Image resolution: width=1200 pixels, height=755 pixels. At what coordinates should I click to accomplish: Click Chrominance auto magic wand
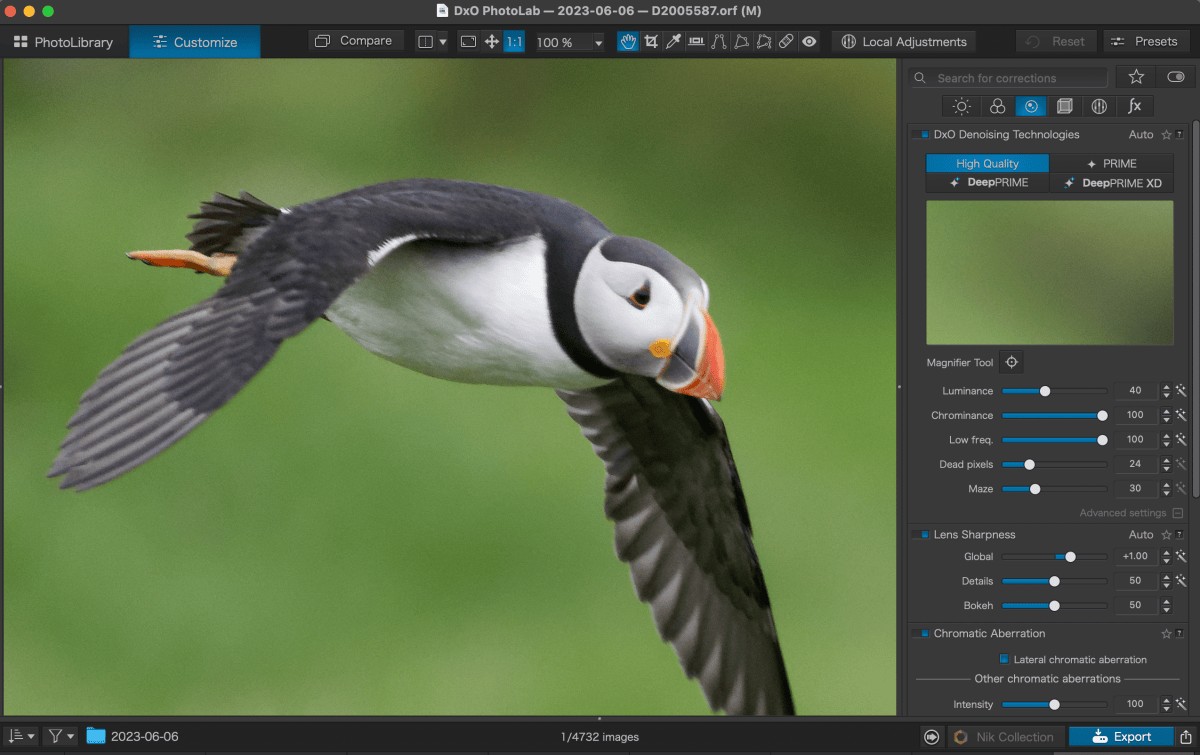pos(1181,415)
